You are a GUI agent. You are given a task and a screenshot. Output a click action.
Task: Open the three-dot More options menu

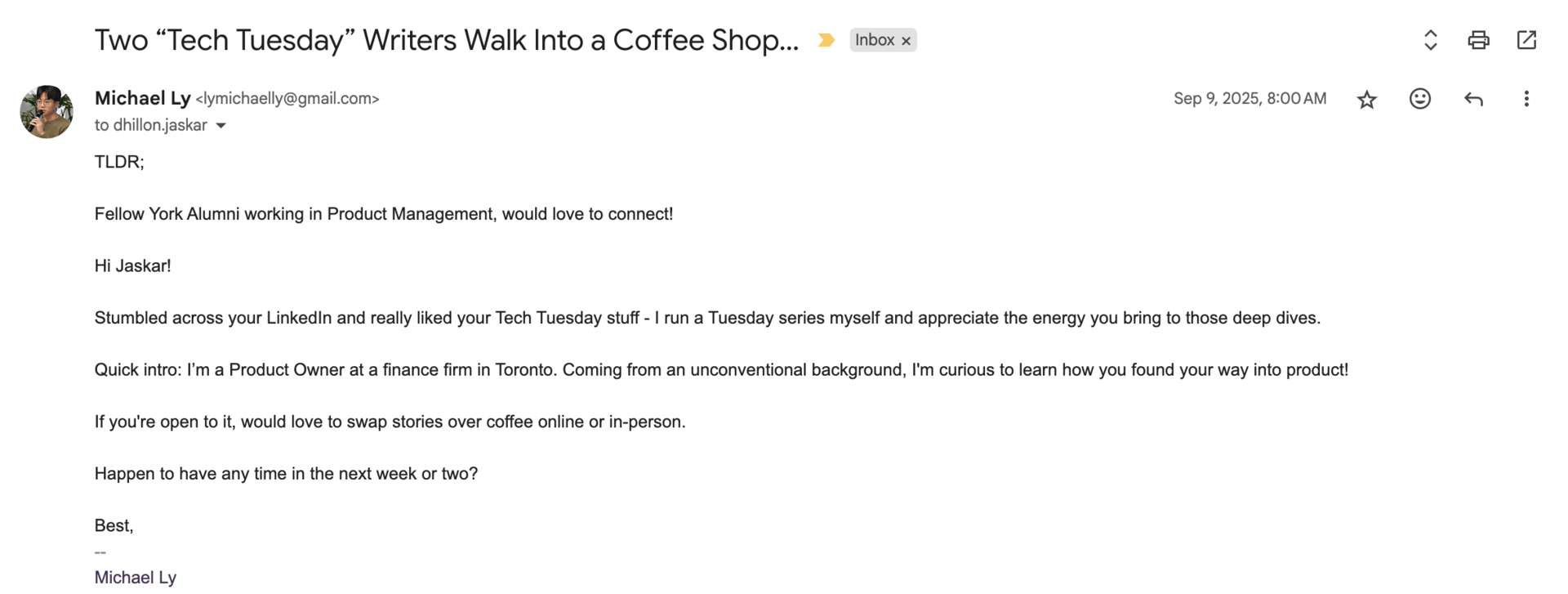point(1526,99)
